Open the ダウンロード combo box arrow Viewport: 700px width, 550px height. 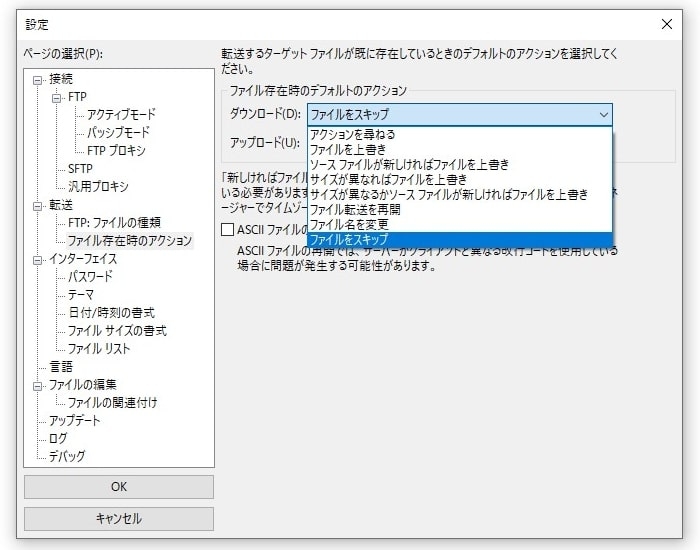603,115
